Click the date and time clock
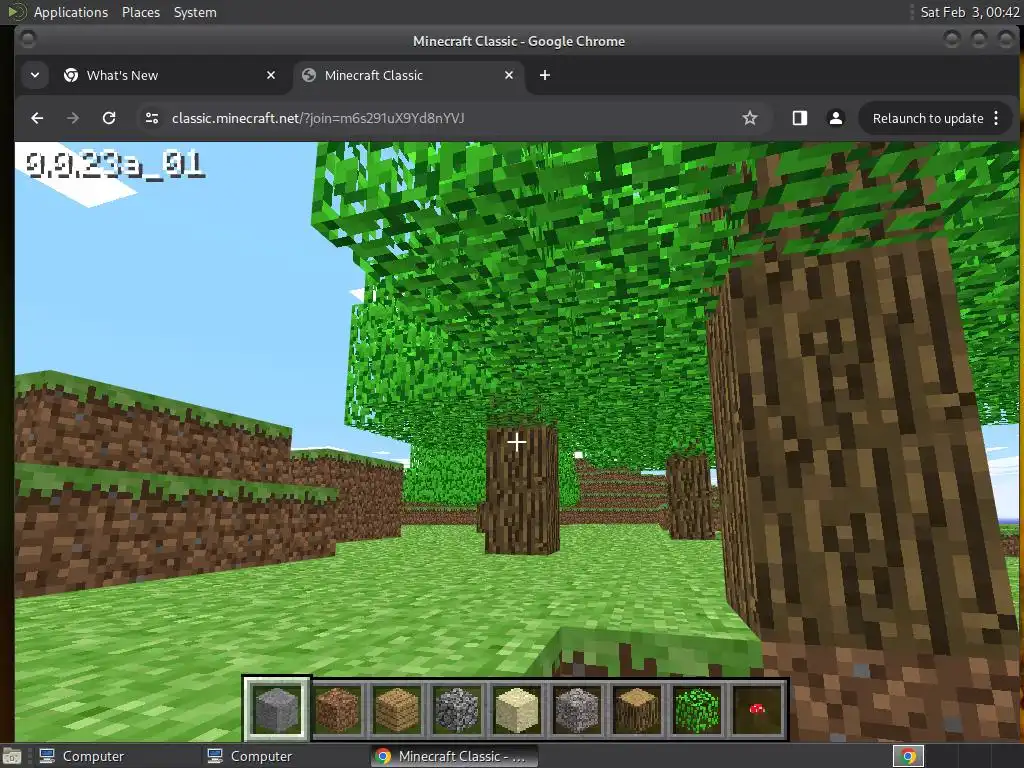This screenshot has height=768, width=1024. pyautogui.click(x=970, y=12)
